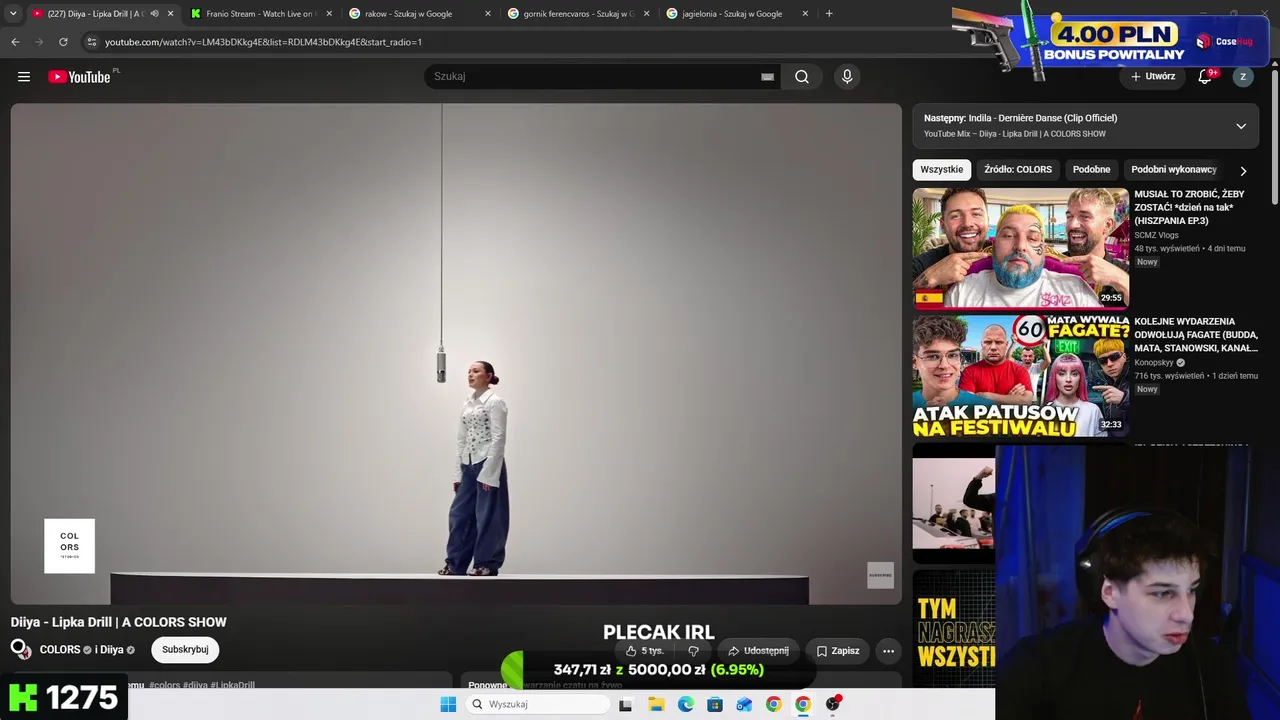Image resolution: width=1280 pixels, height=720 pixels.
Task: Mute the Diiya tab audio icon
Action: coord(154,14)
